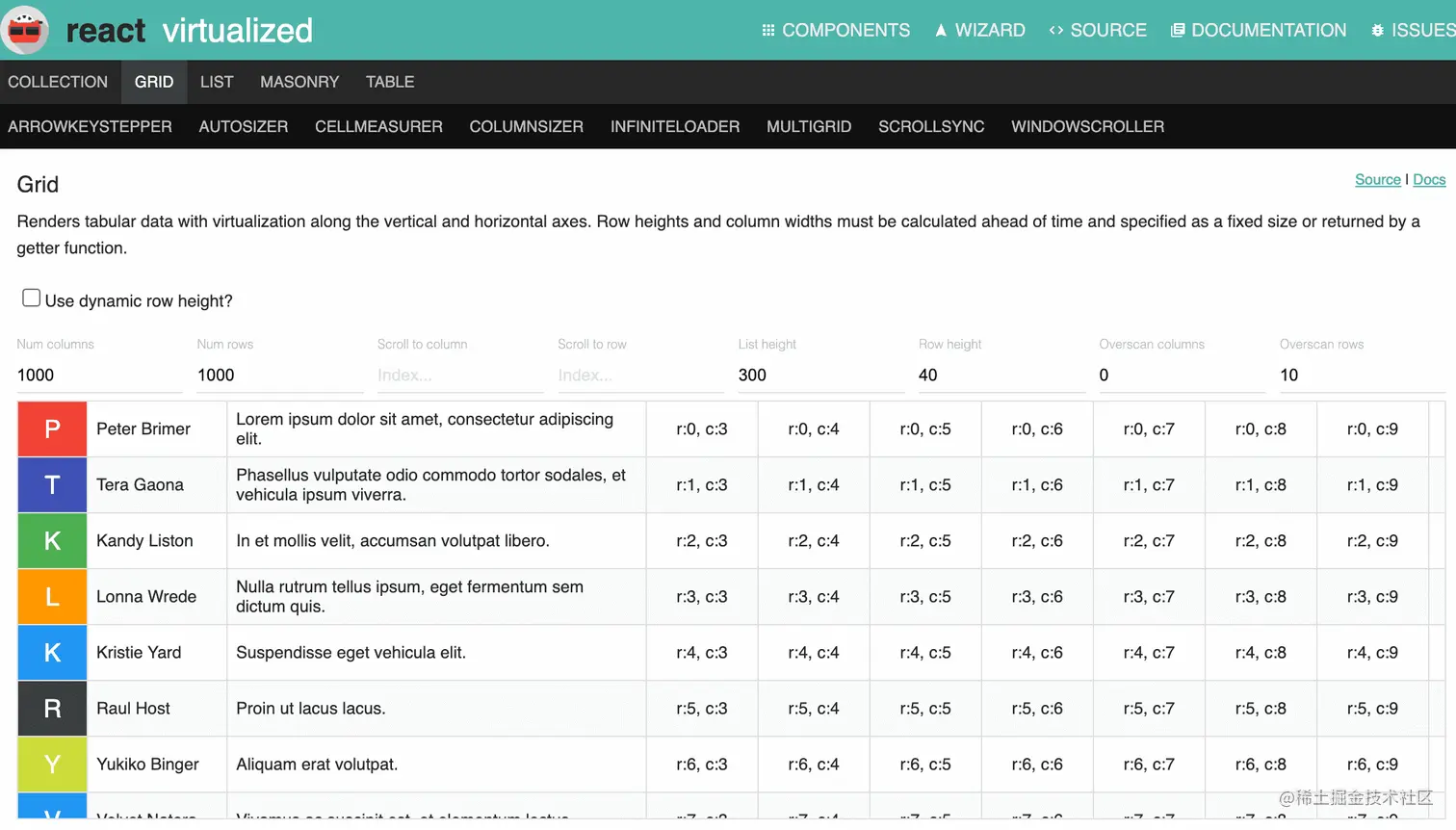Click the Nulla rutrum tellus ipsum cell
The image size is (1456, 830).
pyautogui.click(x=436, y=597)
